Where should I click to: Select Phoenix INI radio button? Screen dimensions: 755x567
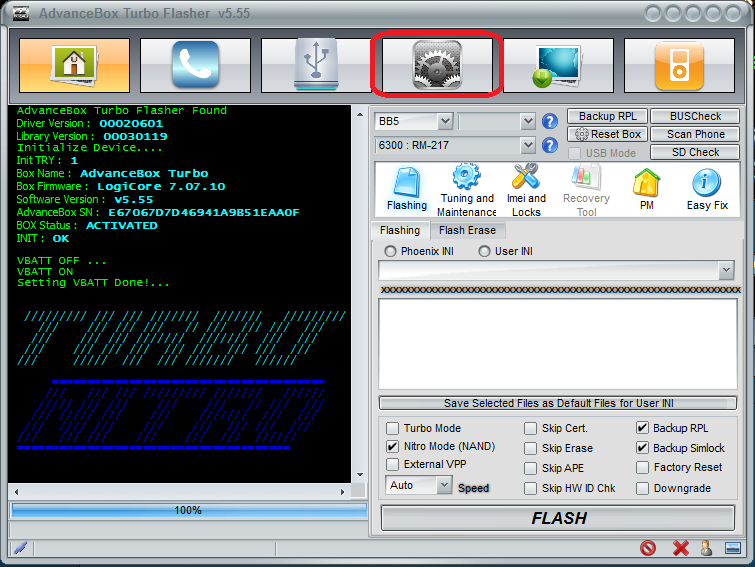(390, 251)
